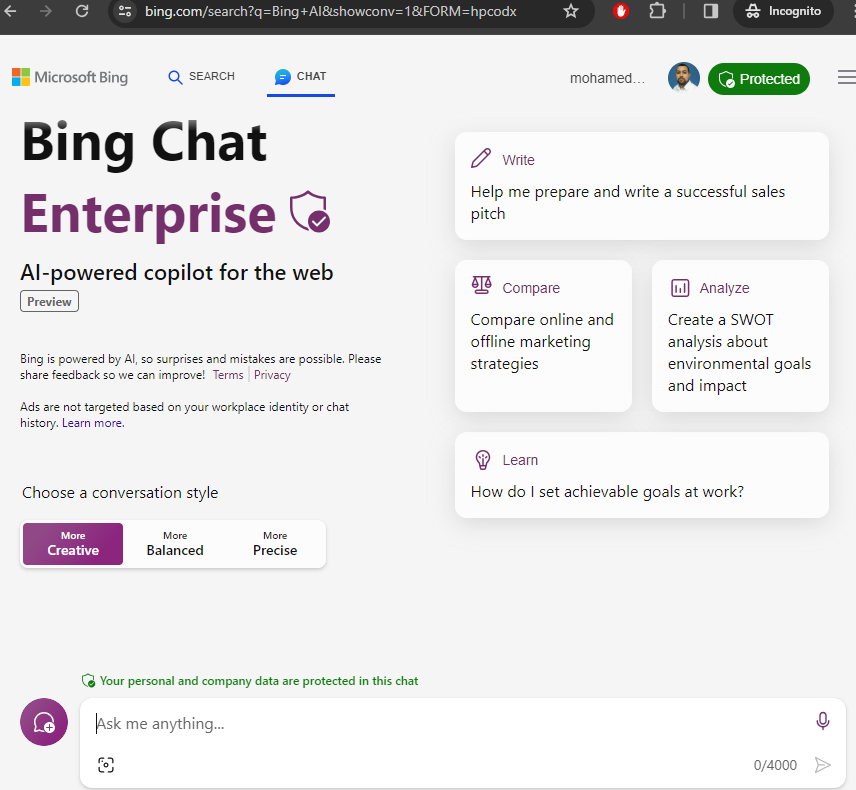Click the Preview badge
This screenshot has height=790, width=856.
(50, 301)
